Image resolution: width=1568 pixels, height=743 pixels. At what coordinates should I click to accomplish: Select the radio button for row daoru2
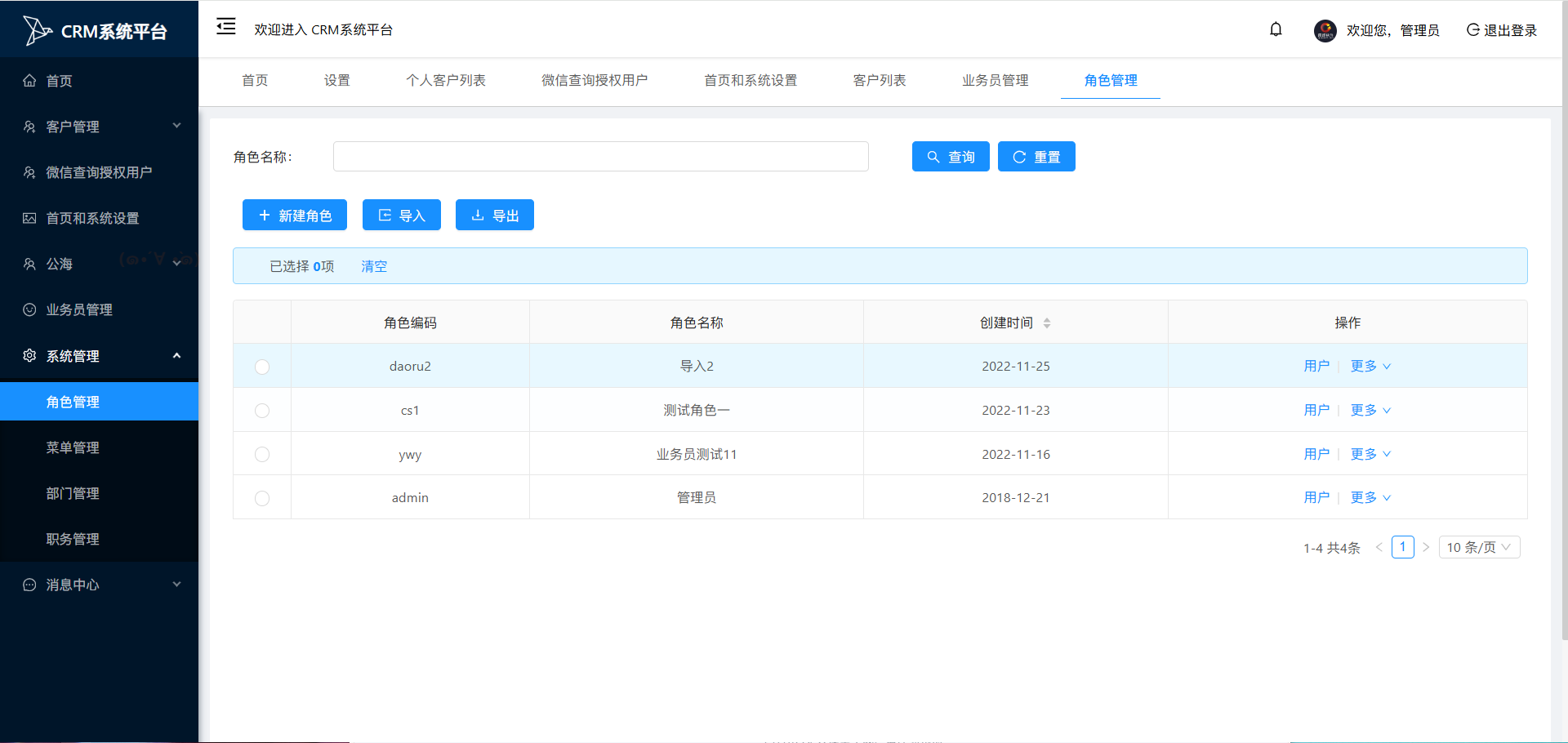click(x=262, y=367)
